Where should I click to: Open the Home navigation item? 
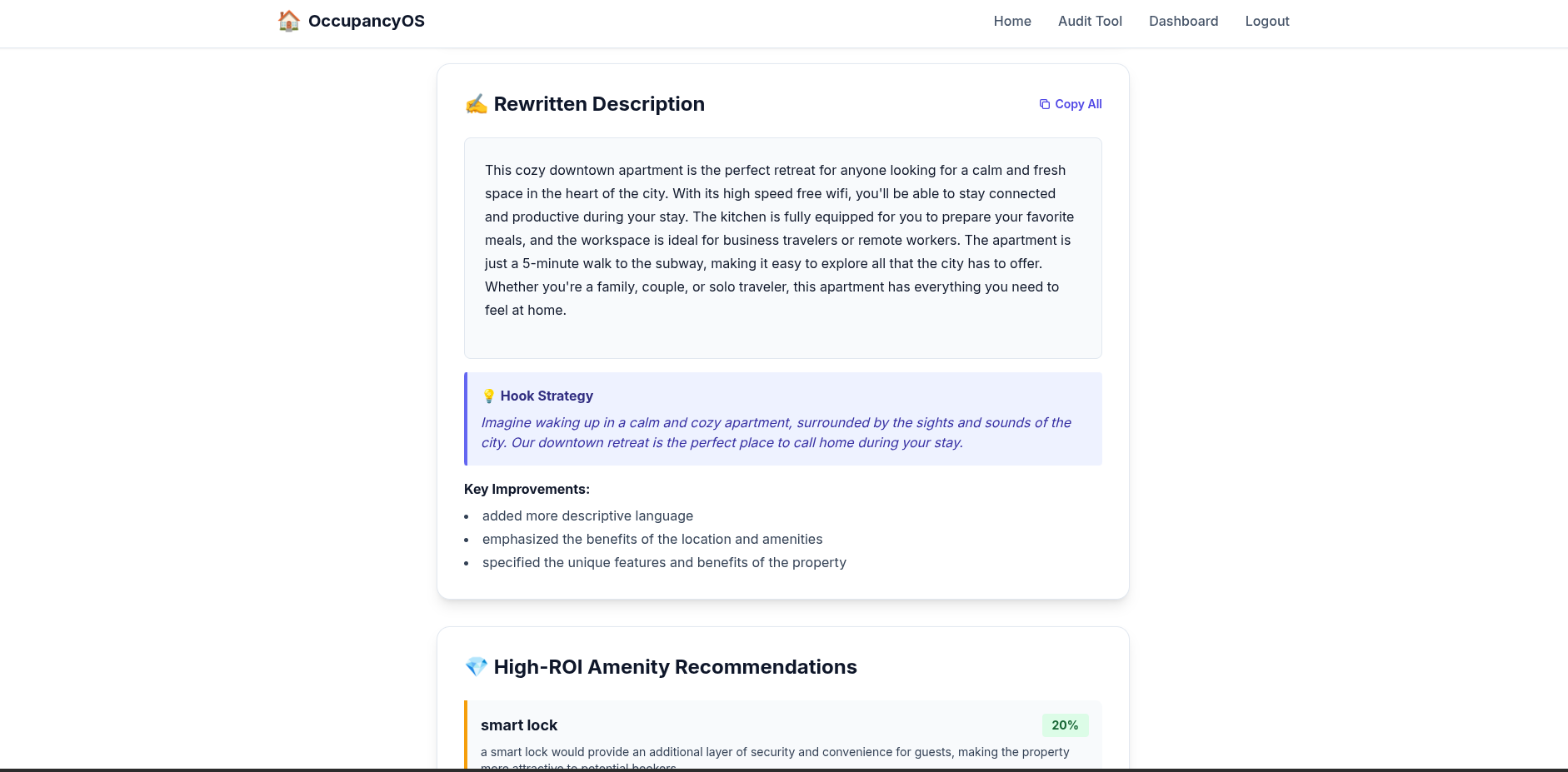[x=1012, y=21]
